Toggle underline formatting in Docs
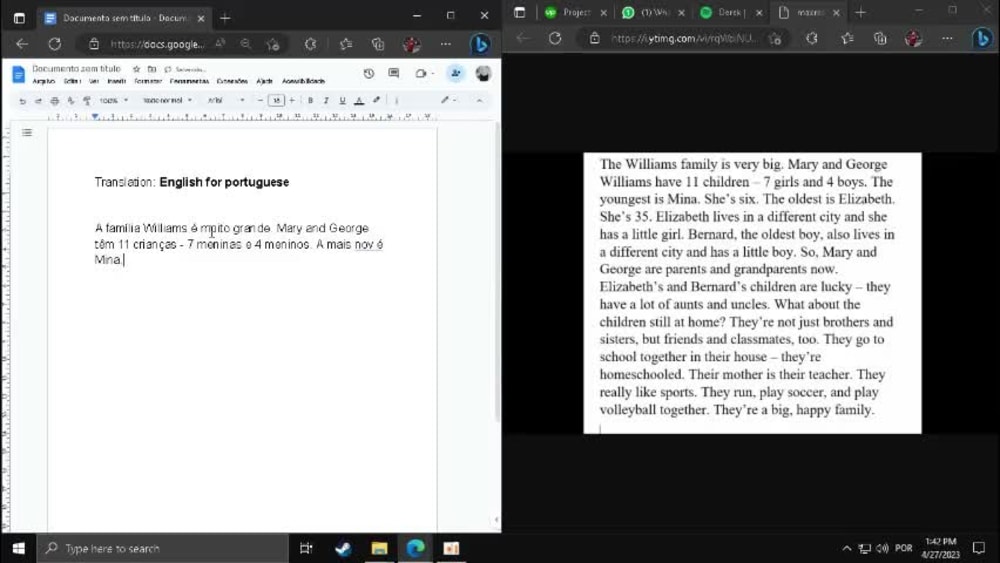Viewport: 1000px width, 563px height. tap(342, 101)
